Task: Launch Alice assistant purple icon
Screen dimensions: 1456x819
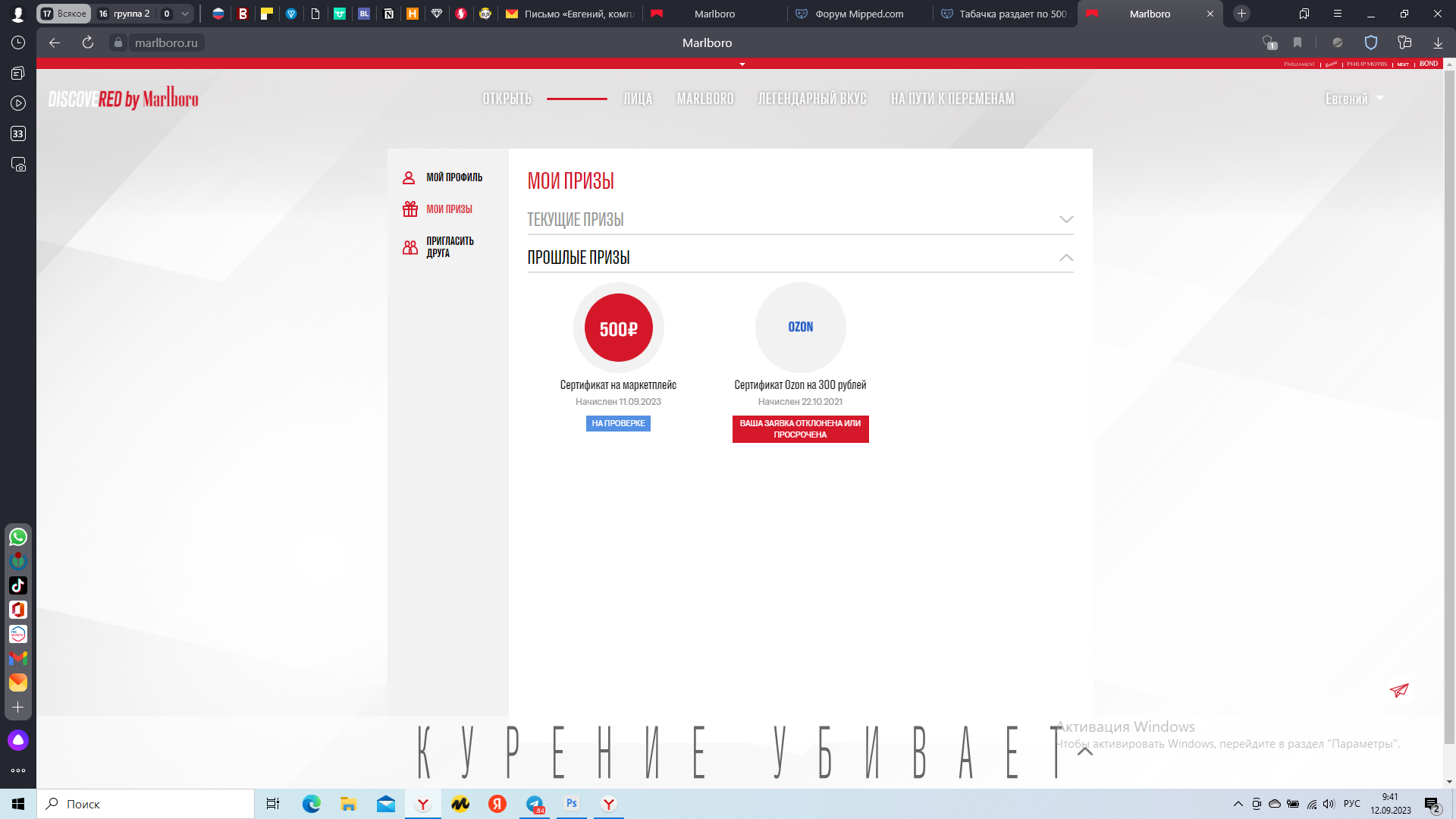Action: tap(18, 740)
